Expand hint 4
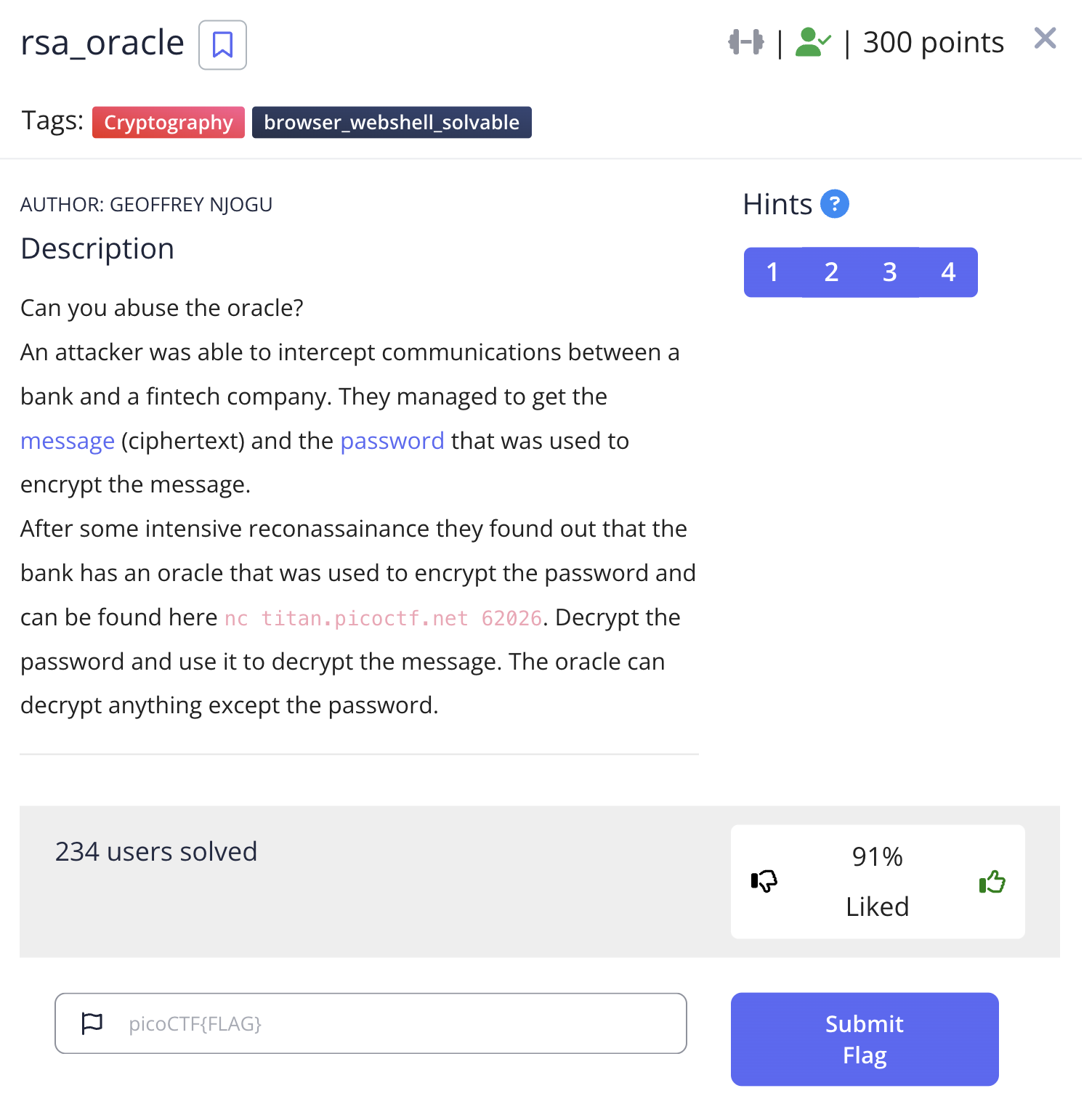 948,272
